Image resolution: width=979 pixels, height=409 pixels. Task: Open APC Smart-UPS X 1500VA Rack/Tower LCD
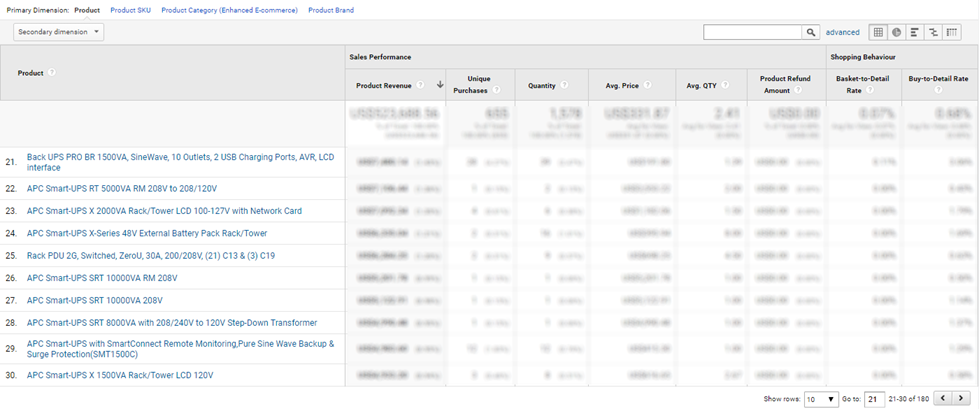pyautogui.click(x=120, y=375)
